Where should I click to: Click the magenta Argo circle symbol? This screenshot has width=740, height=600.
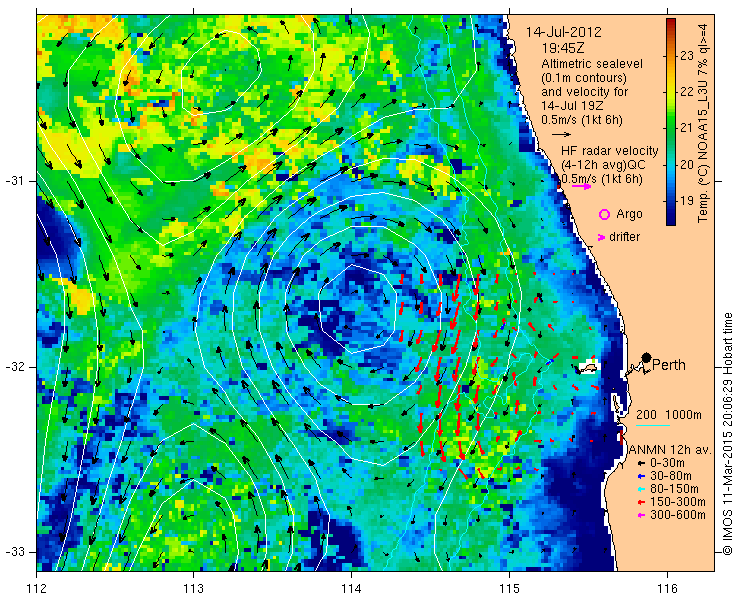pyautogui.click(x=604, y=214)
